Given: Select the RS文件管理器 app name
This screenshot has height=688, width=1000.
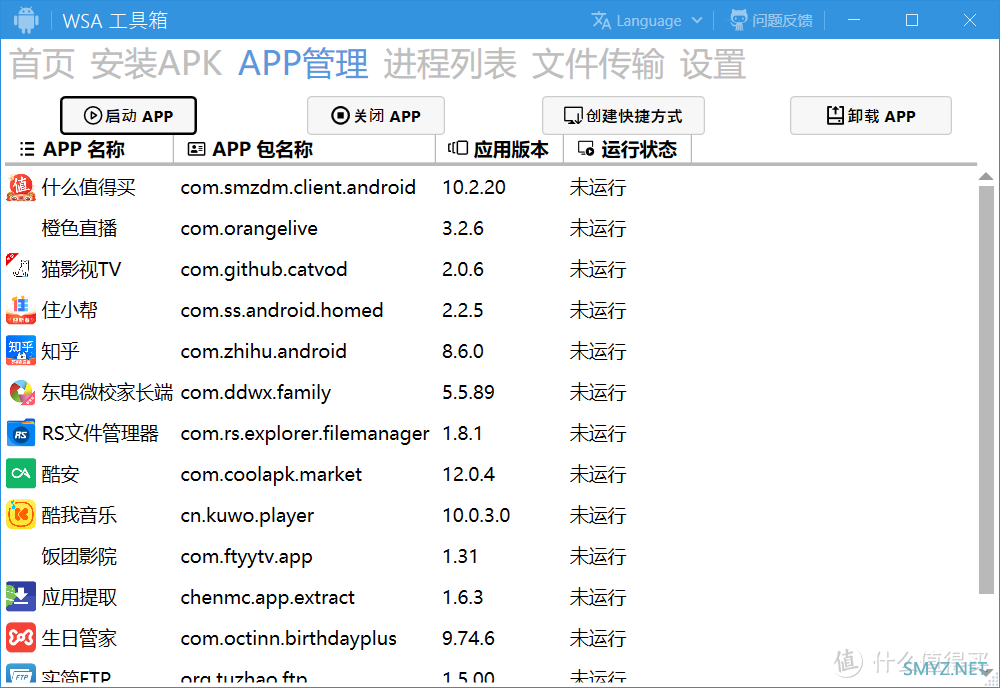Looking at the screenshot, I should coord(100,433).
